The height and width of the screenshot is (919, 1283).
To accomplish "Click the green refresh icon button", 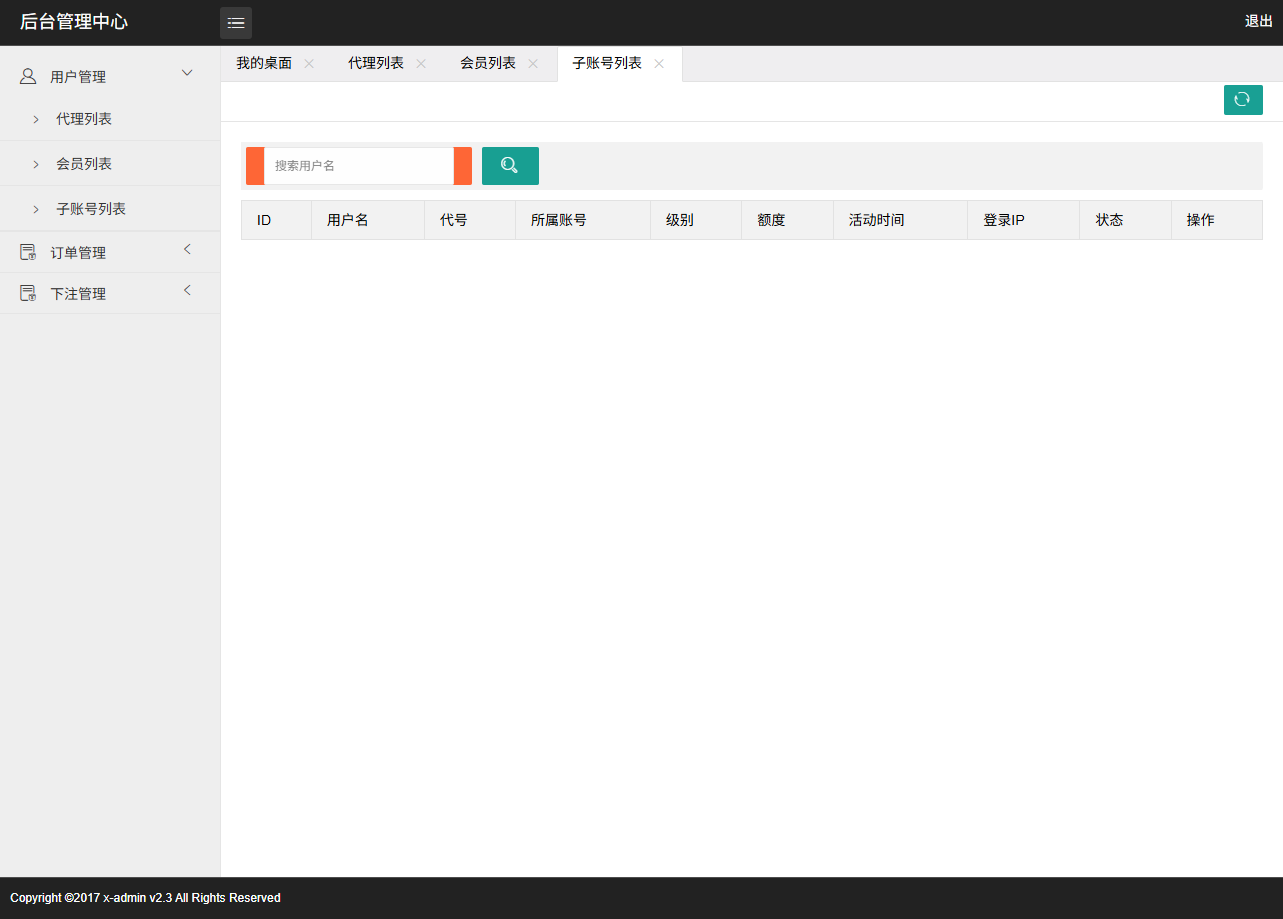I will (1242, 100).
